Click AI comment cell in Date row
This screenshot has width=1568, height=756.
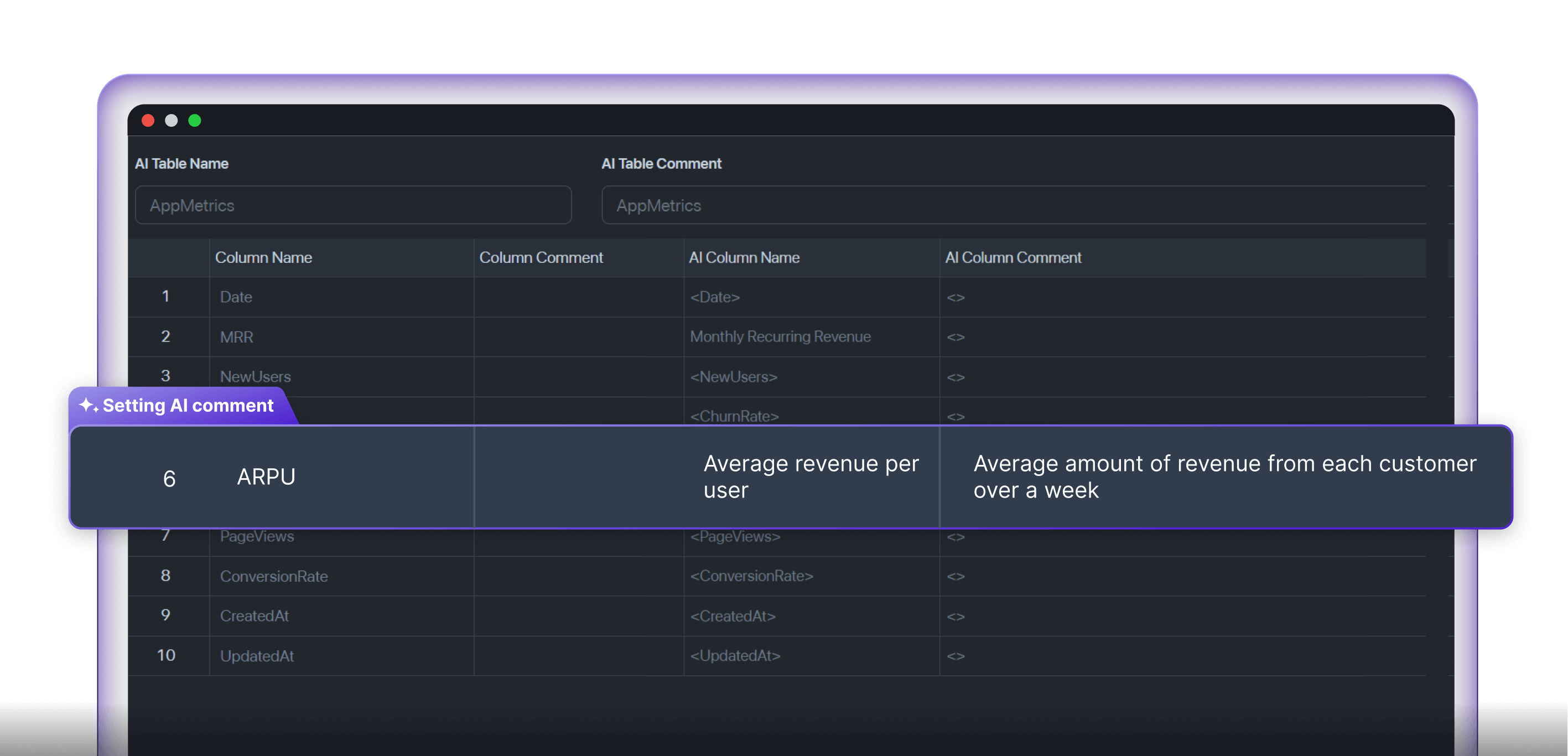tap(1183, 297)
